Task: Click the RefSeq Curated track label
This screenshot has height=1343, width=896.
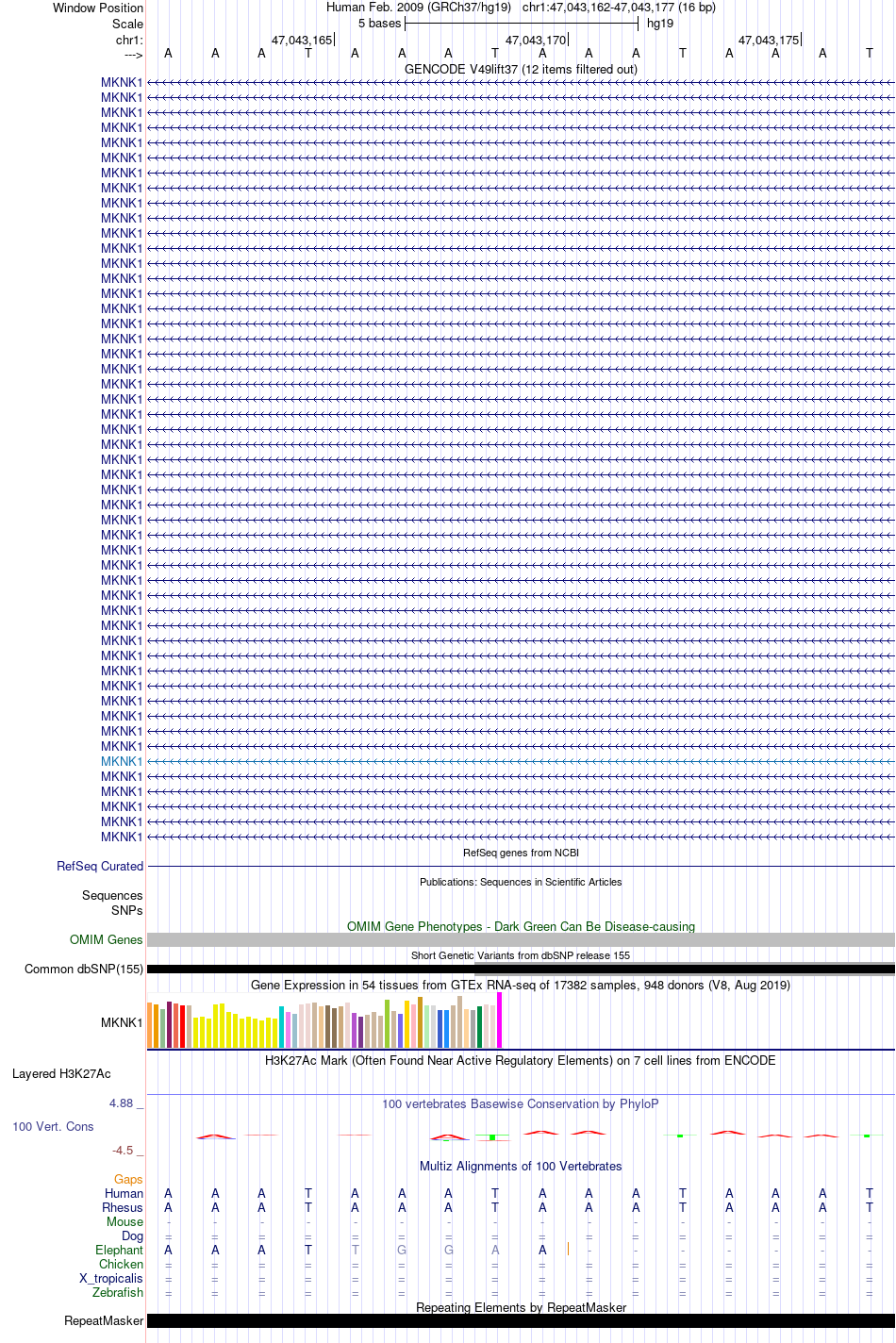Action: (x=100, y=866)
